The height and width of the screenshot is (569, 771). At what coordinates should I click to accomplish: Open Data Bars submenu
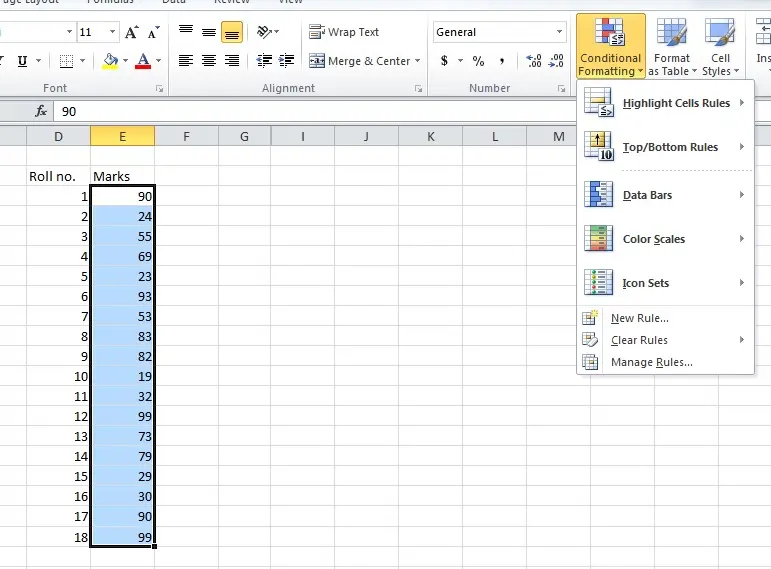point(665,195)
